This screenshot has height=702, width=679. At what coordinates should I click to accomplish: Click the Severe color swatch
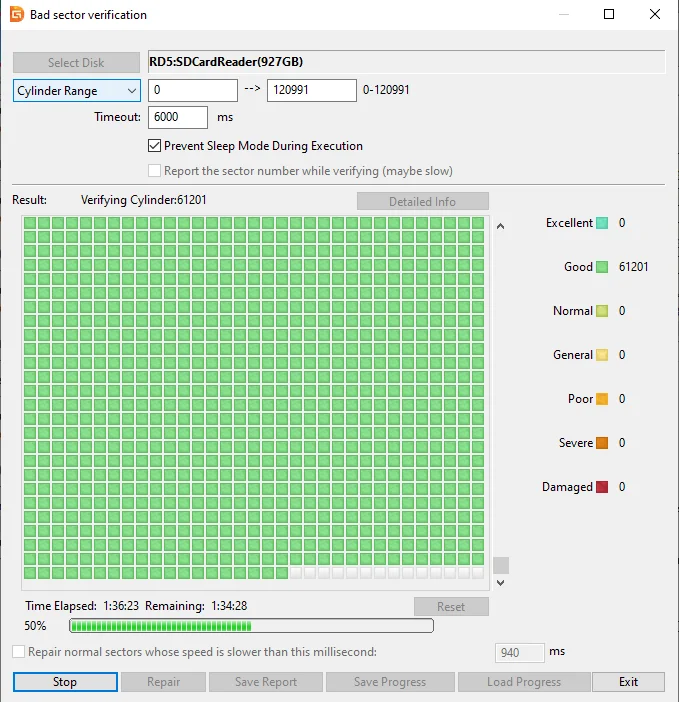pyautogui.click(x=602, y=443)
